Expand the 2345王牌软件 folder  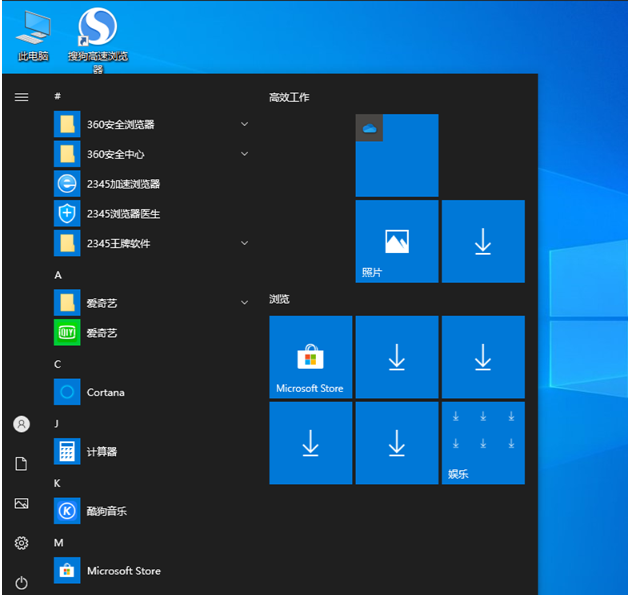click(x=245, y=243)
